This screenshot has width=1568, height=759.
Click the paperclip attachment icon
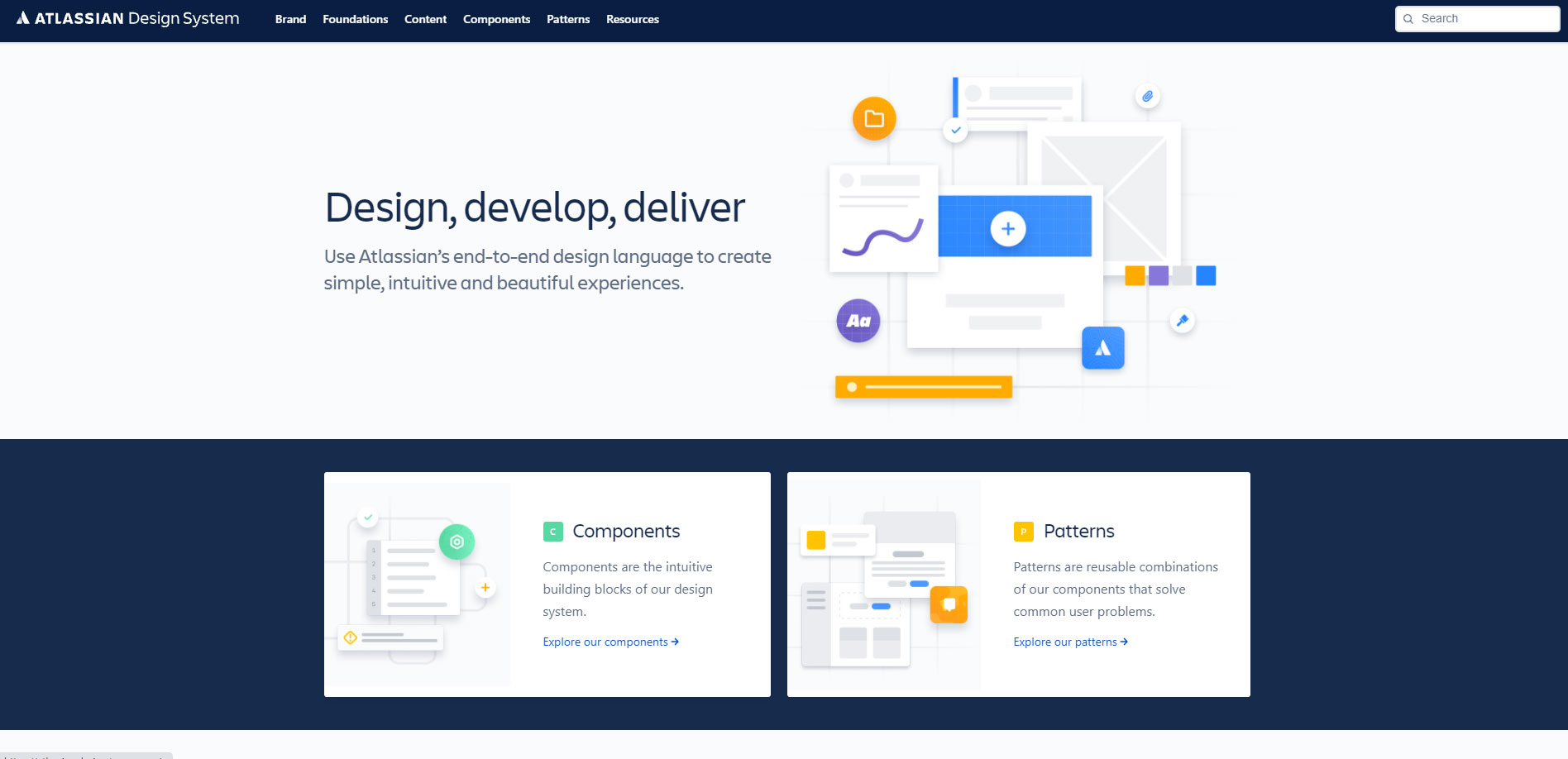1147,96
